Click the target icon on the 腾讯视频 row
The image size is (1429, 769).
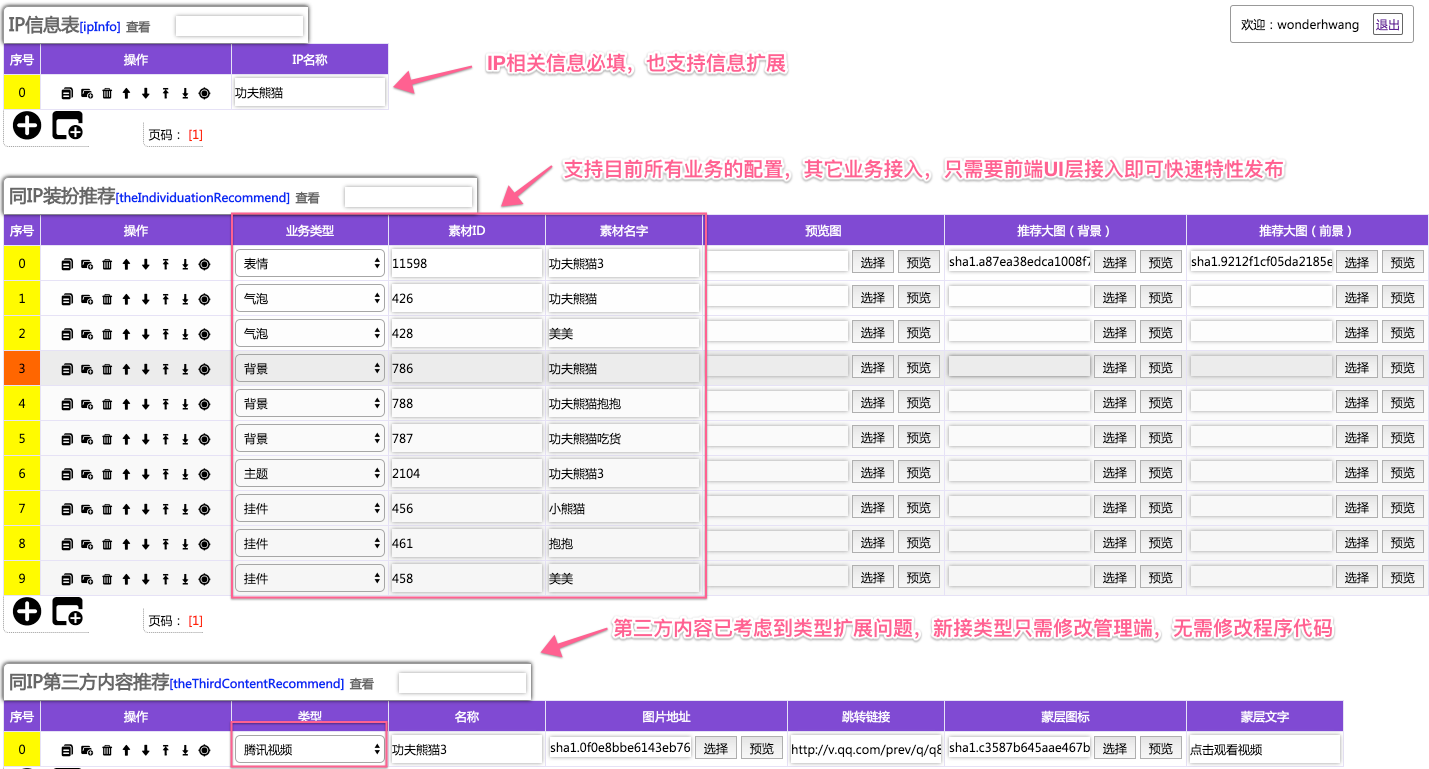(204, 748)
